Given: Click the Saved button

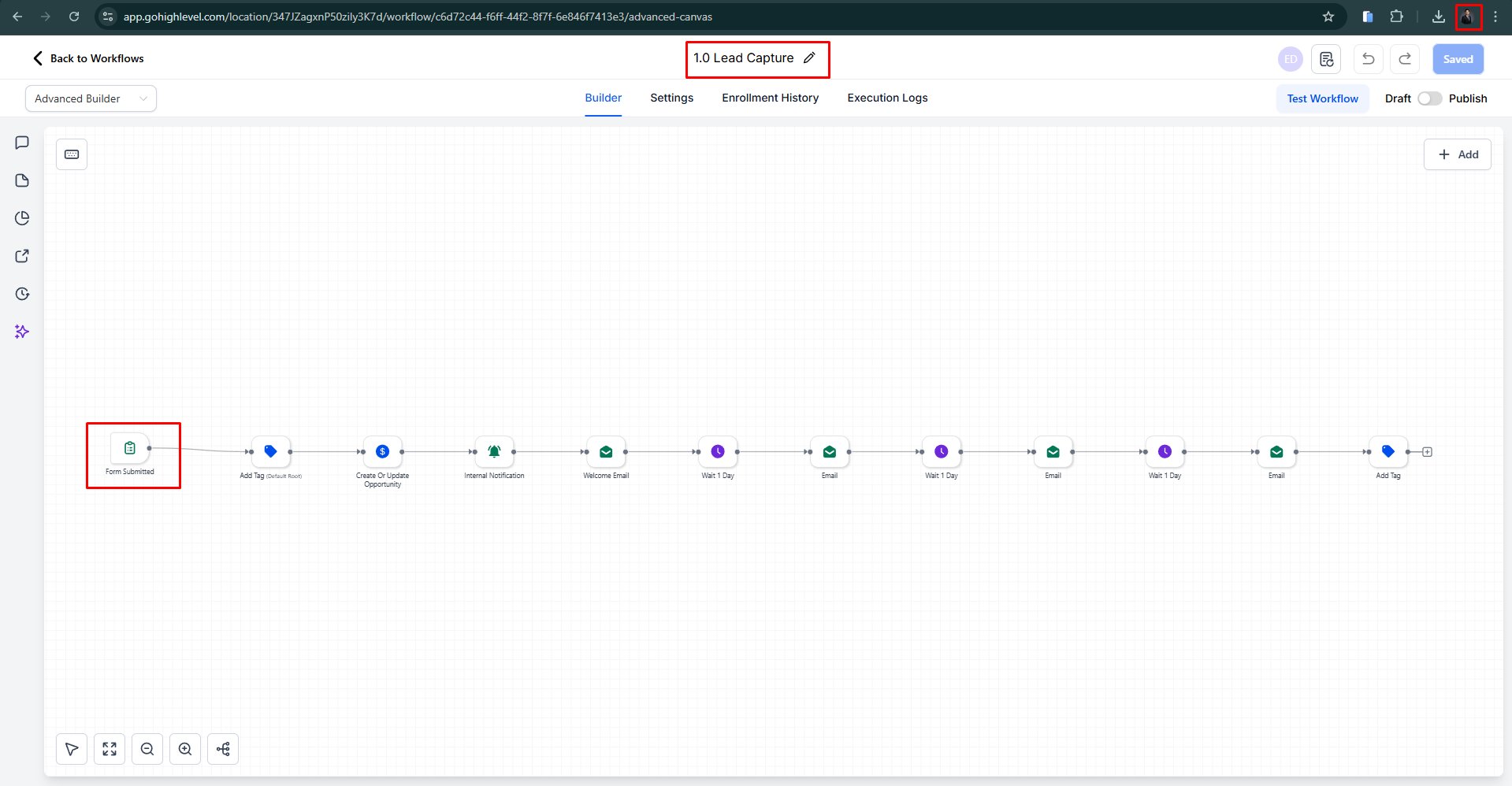Looking at the screenshot, I should coord(1458,59).
